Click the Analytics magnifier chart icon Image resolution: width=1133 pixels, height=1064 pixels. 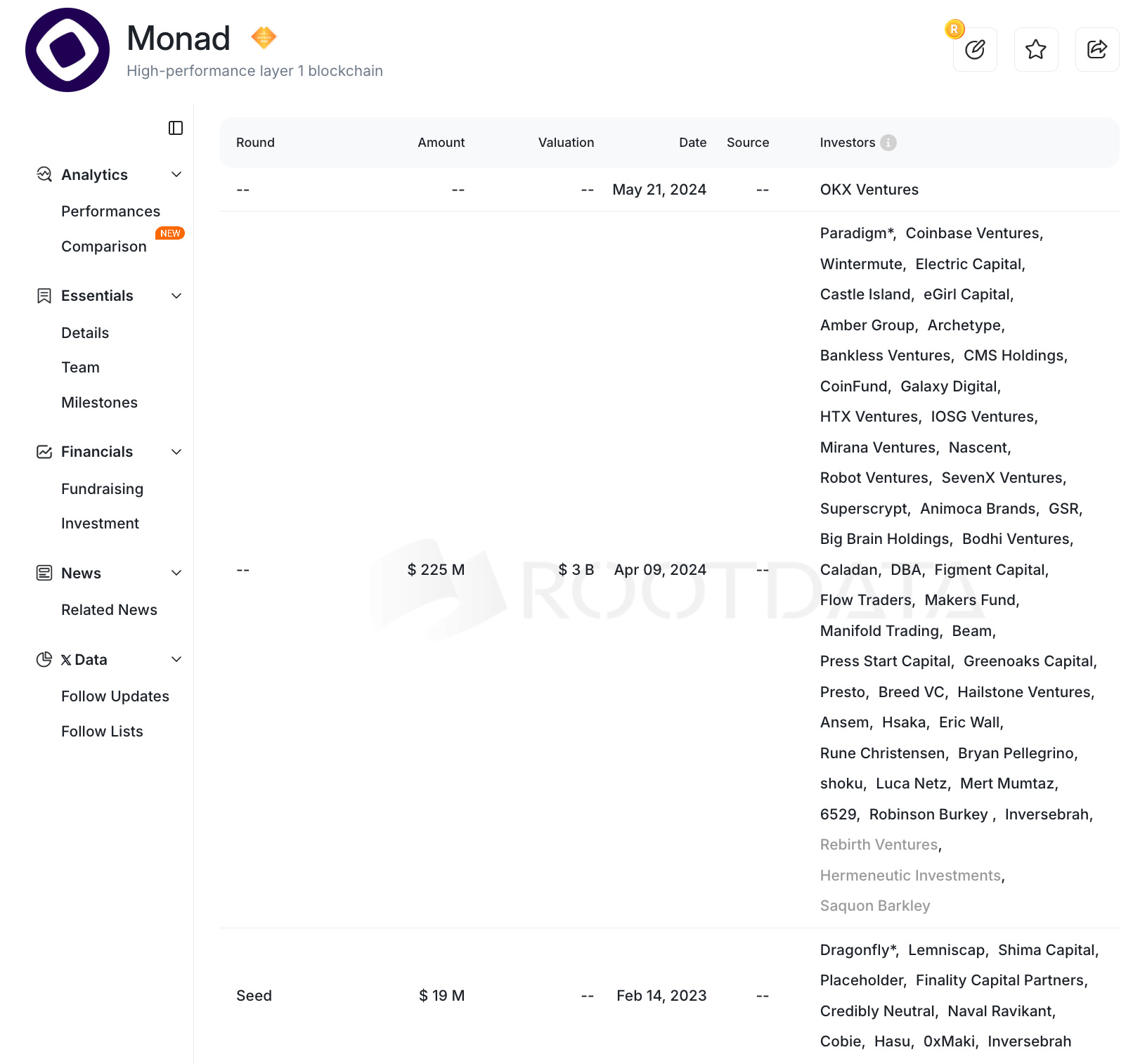coord(44,174)
